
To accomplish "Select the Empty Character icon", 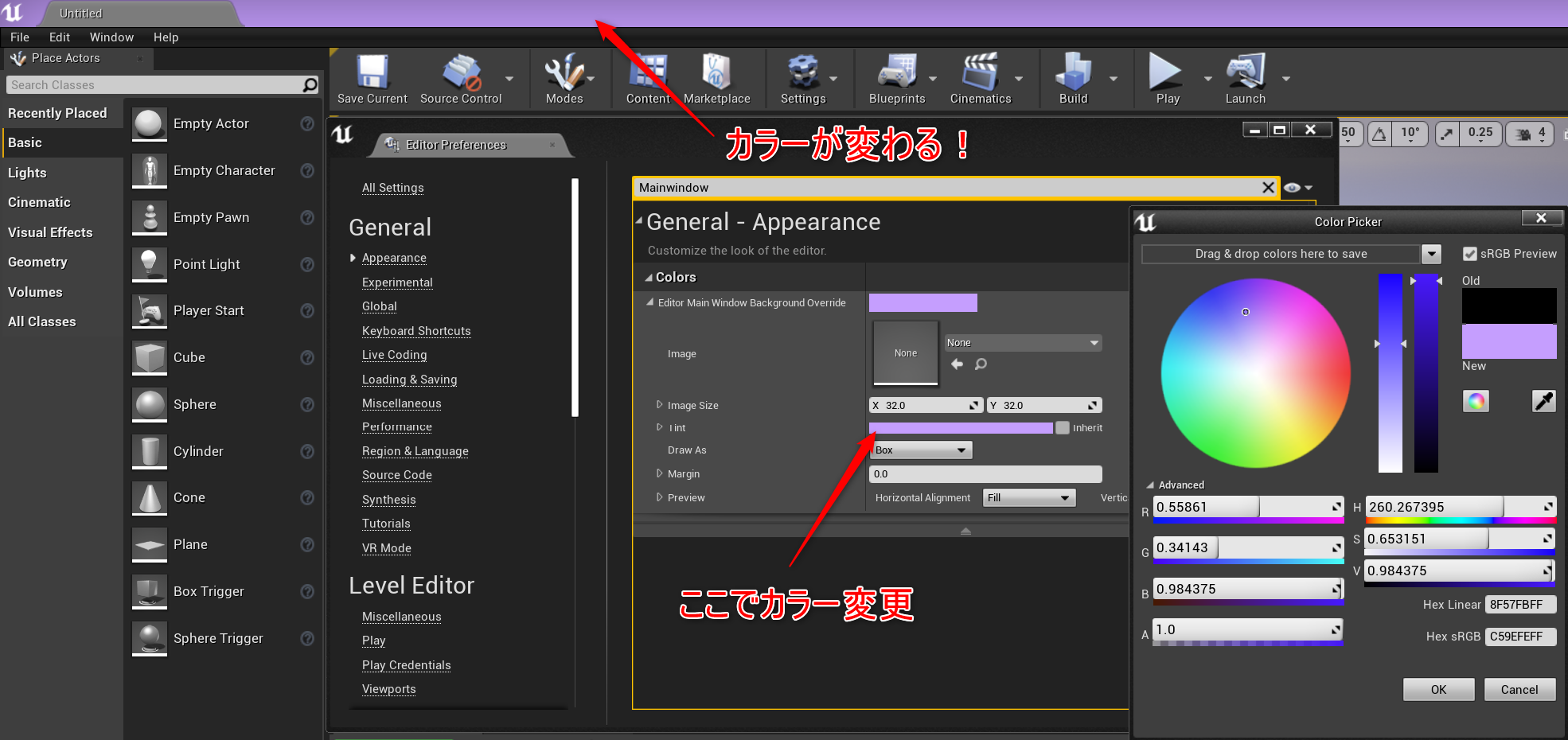I will [150, 171].
